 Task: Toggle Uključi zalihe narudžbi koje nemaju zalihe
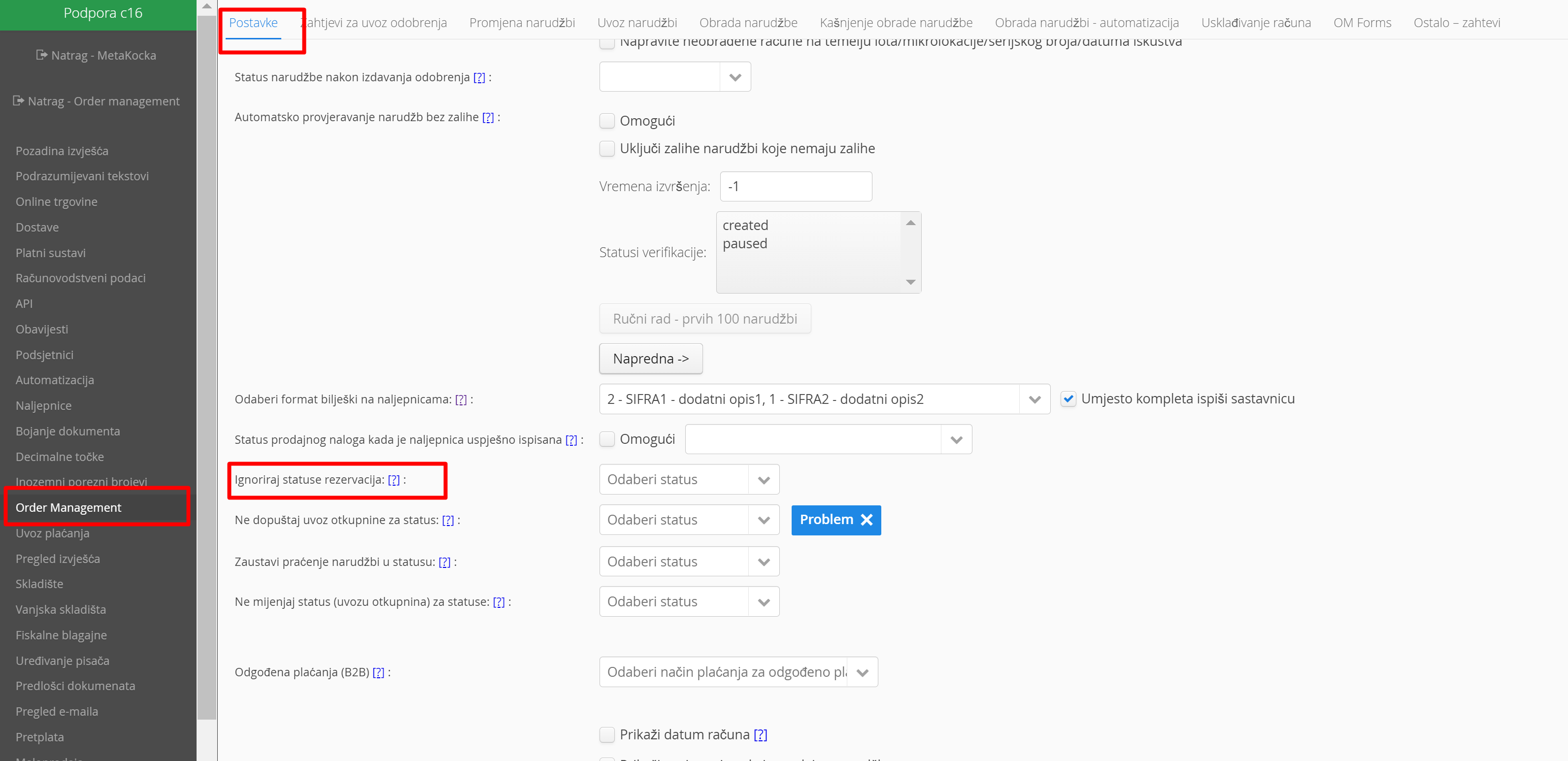tap(607, 149)
